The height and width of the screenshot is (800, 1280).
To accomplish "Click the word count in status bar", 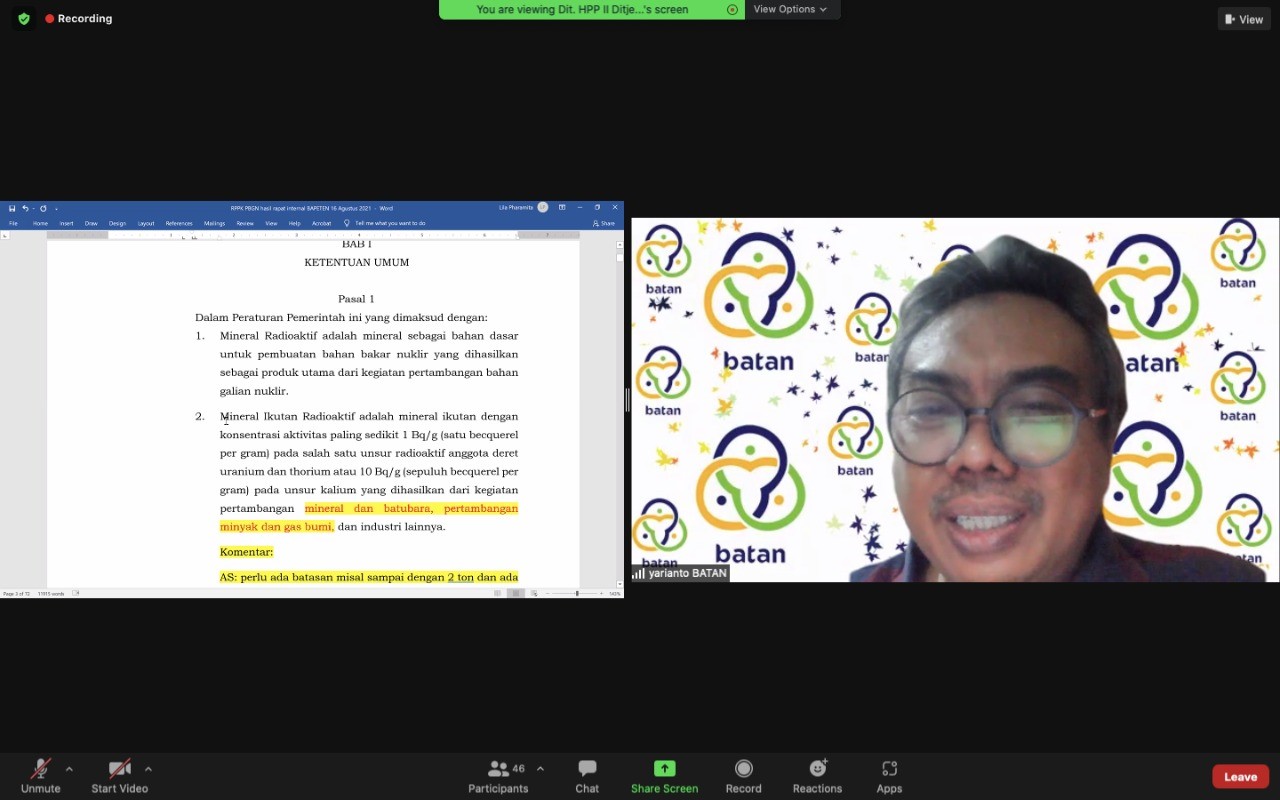I will 50,593.
